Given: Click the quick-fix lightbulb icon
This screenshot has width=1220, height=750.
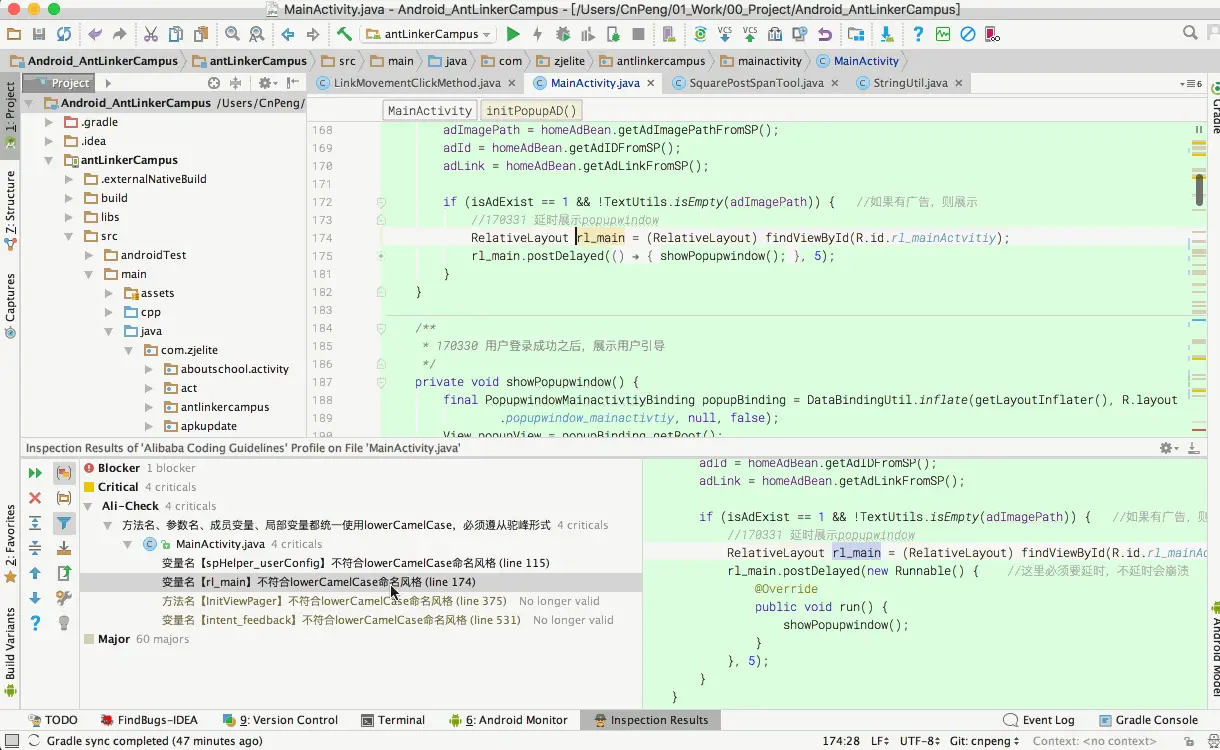Looking at the screenshot, I should (64, 623).
